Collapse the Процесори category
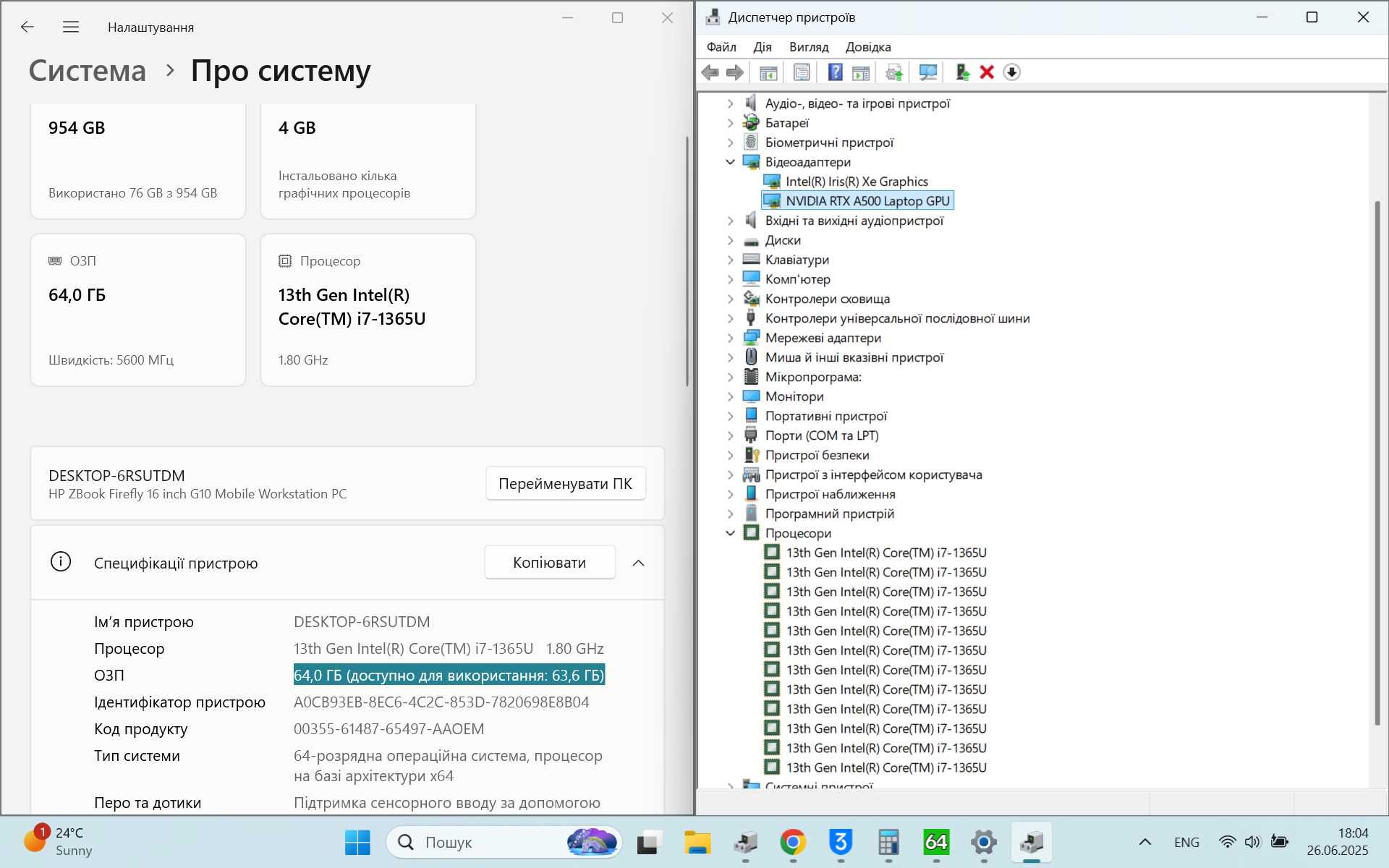This screenshot has height=868, width=1389. (x=730, y=533)
